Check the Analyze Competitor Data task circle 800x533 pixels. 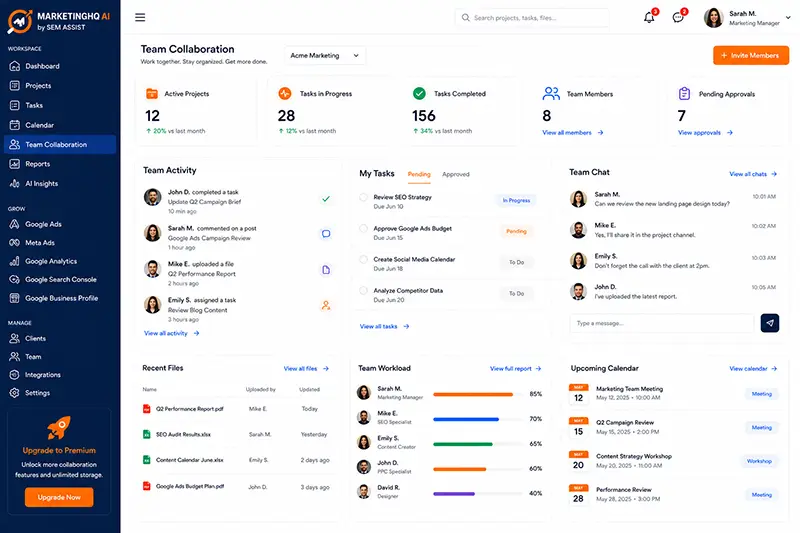click(363, 291)
